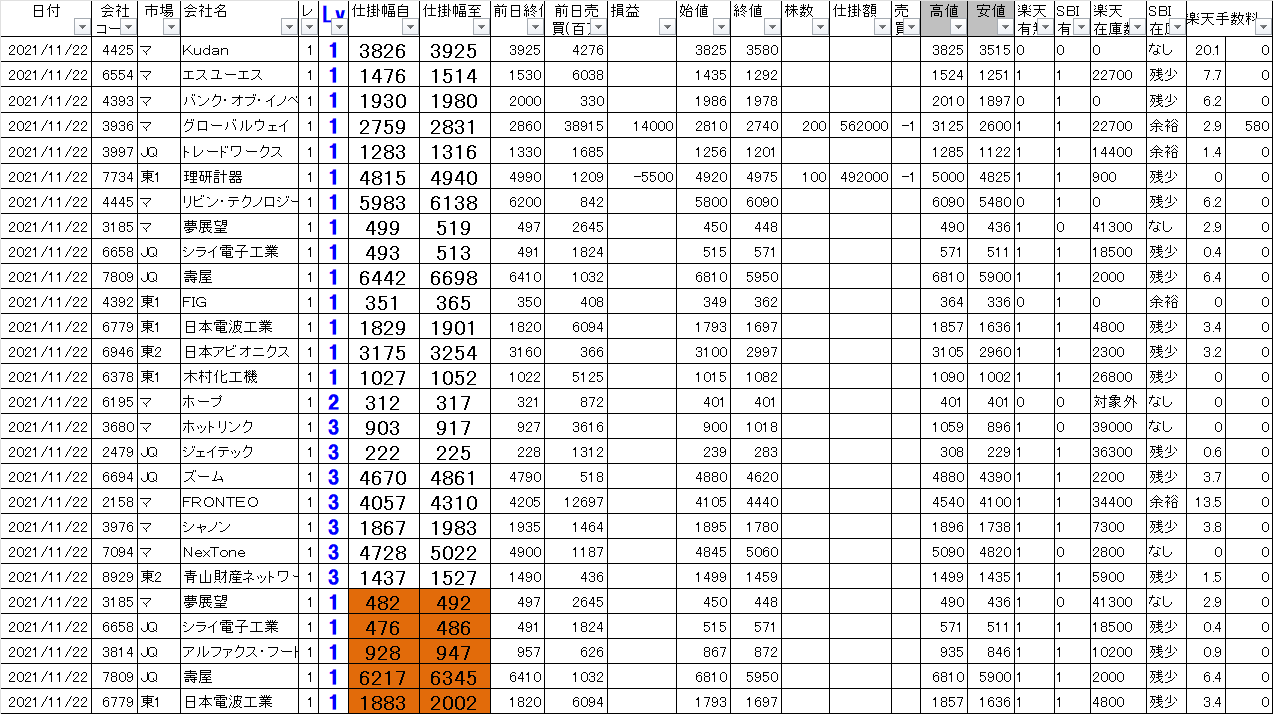Select the 木村化工機 company name cell
Screen dimensions: 1273x714
pos(240,376)
